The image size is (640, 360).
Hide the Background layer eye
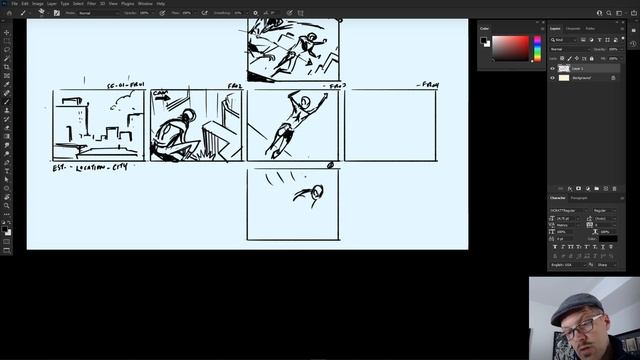click(x=553, y=78)
